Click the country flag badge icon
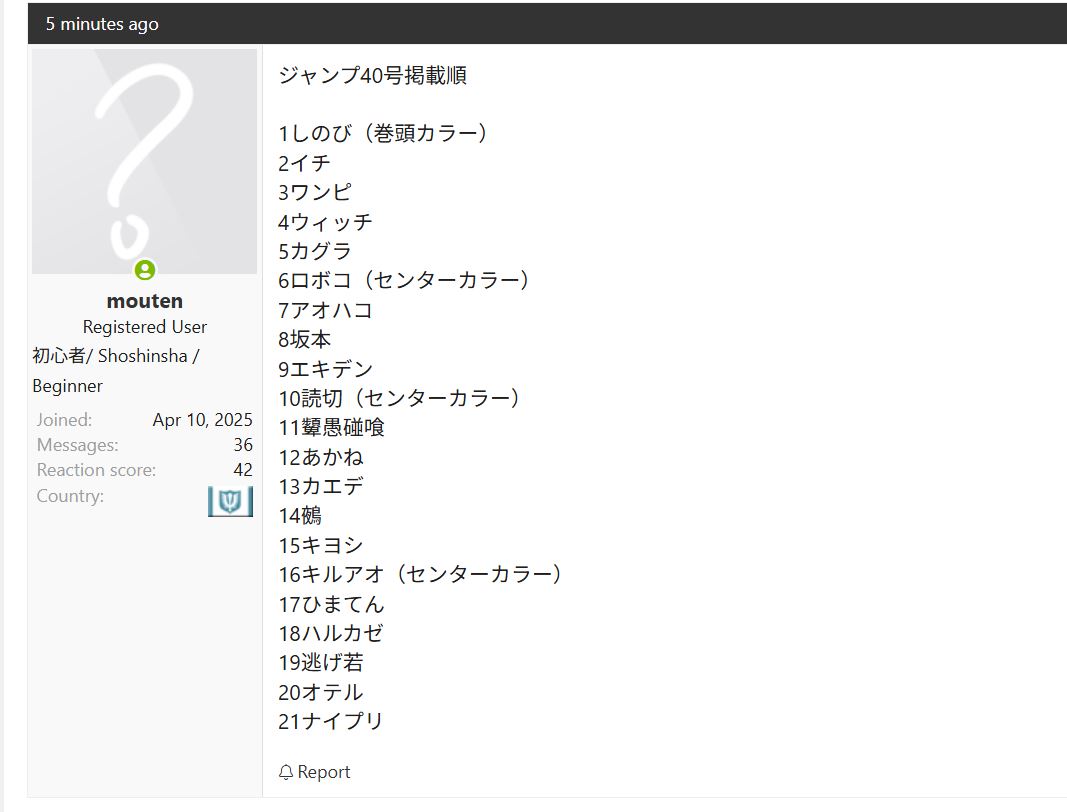 [x=231, y=501]
